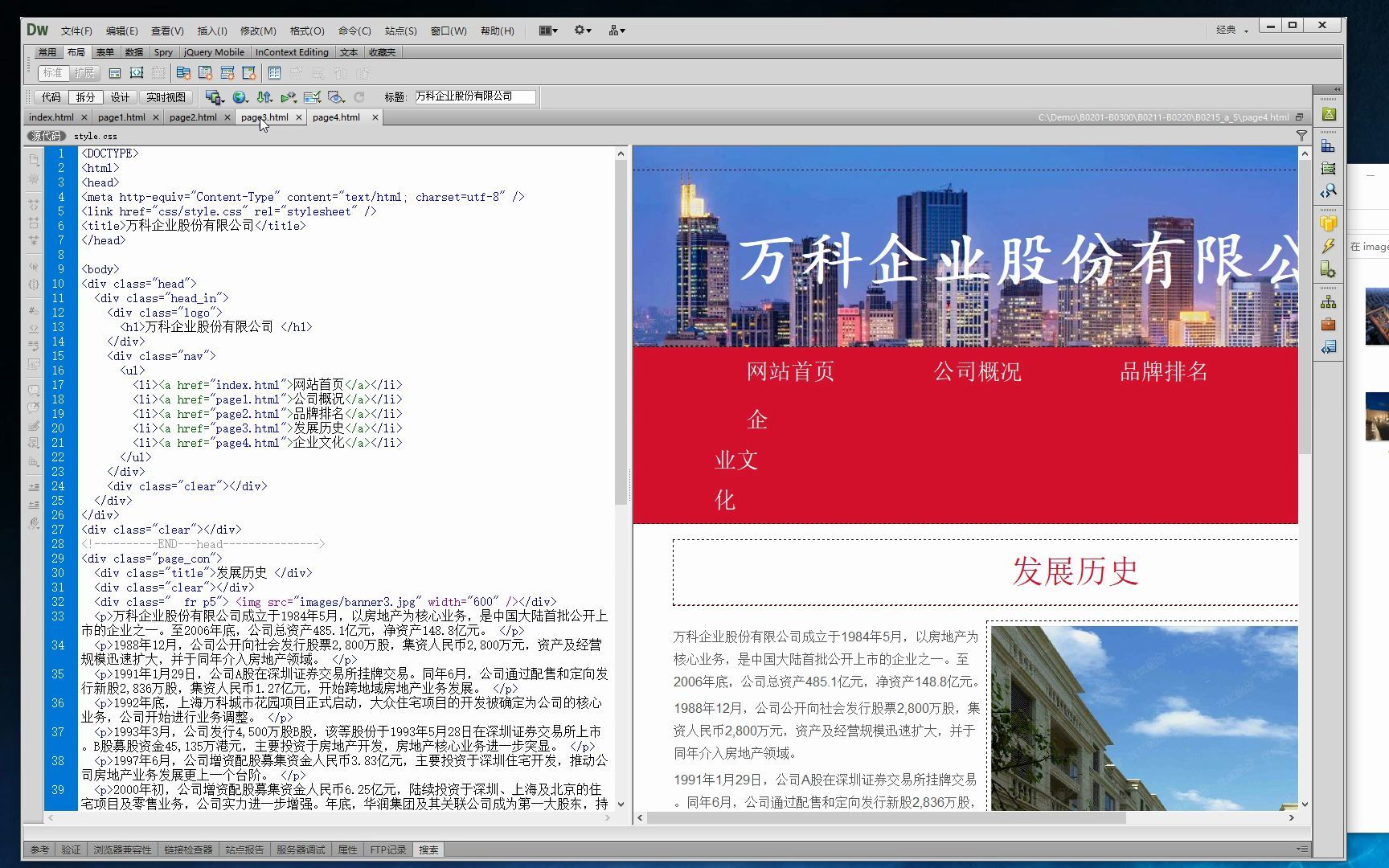
Task: Open the 链接检查器 results tab
Action: pyautogui.click(x=189, y=850)
